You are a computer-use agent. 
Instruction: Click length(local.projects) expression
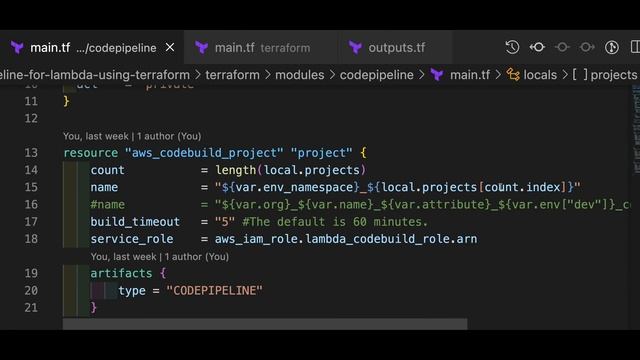[x=291, y=170]
